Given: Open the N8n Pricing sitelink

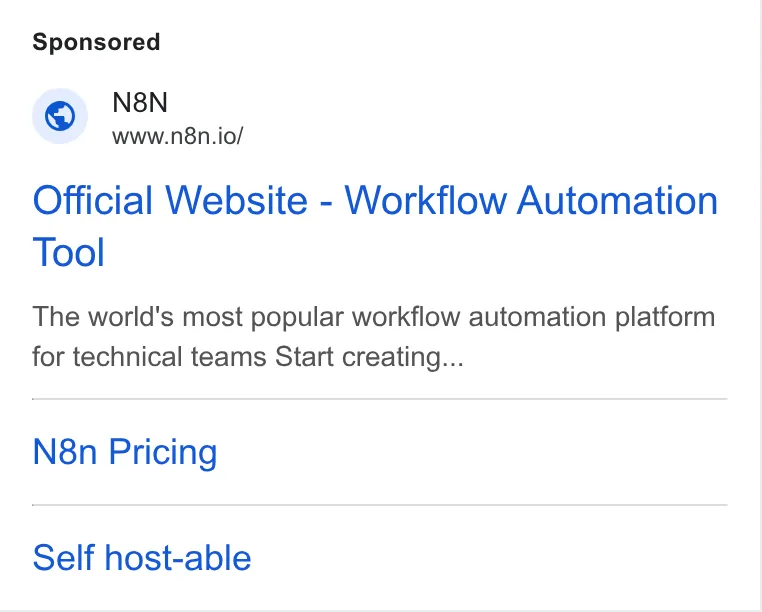Looking at the screenshot, I should coord(125,453).
